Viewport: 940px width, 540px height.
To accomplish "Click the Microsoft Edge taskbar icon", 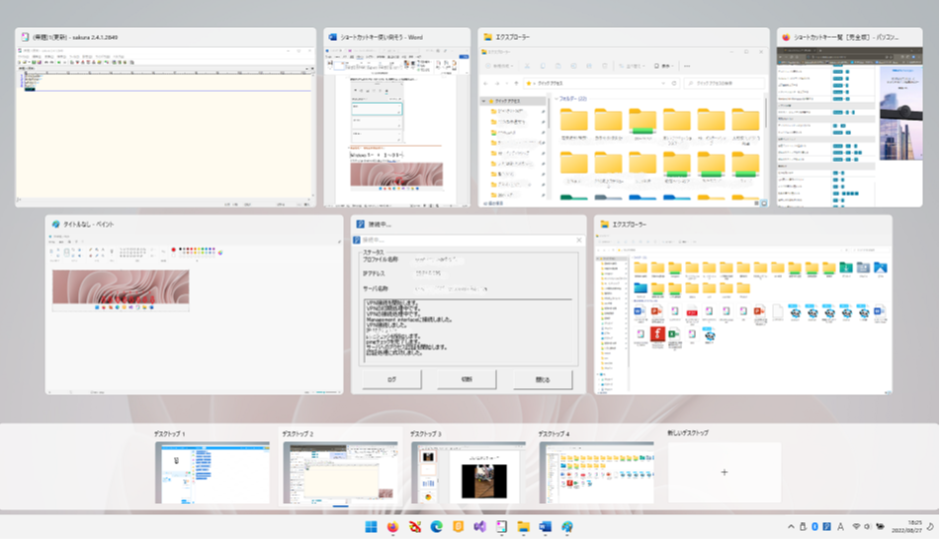I will (x=436, y=526).
